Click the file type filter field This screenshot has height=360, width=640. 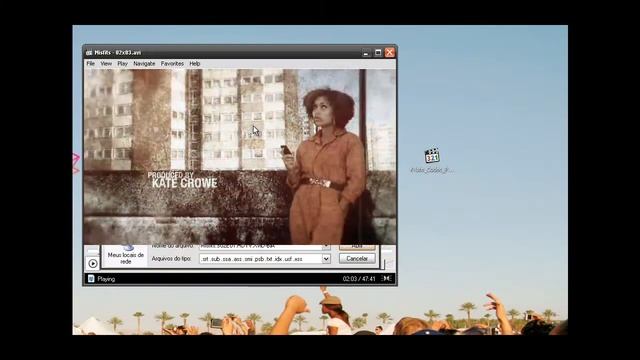[264, 259]
